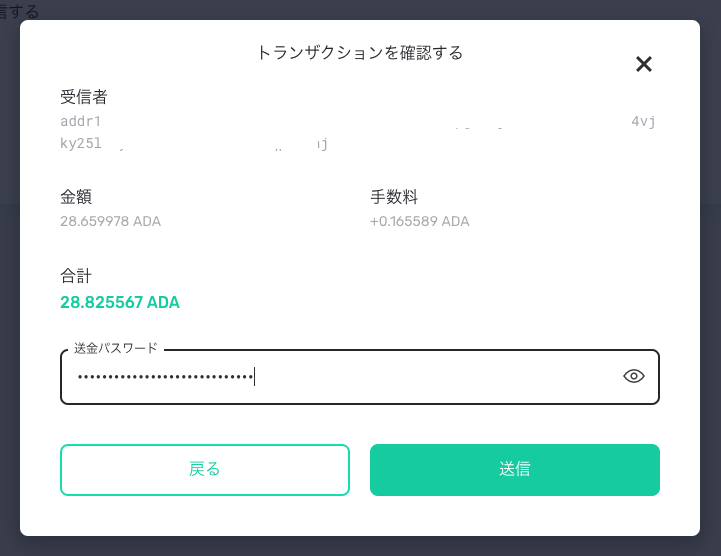Click the 送金パスワード input field

tap(430, 377)
